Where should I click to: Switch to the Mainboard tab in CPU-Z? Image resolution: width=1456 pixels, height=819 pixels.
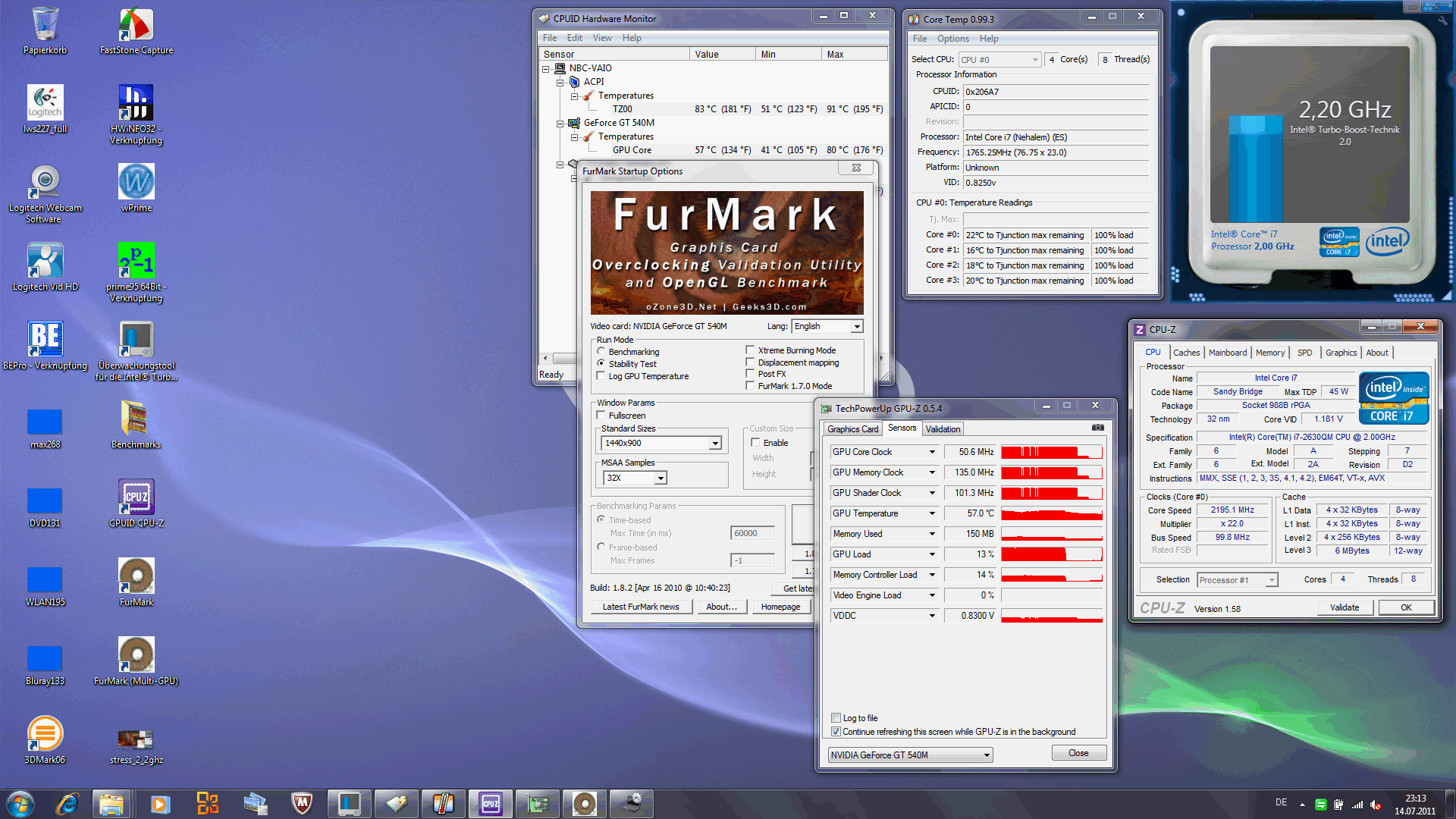(x=1227, y=353)
